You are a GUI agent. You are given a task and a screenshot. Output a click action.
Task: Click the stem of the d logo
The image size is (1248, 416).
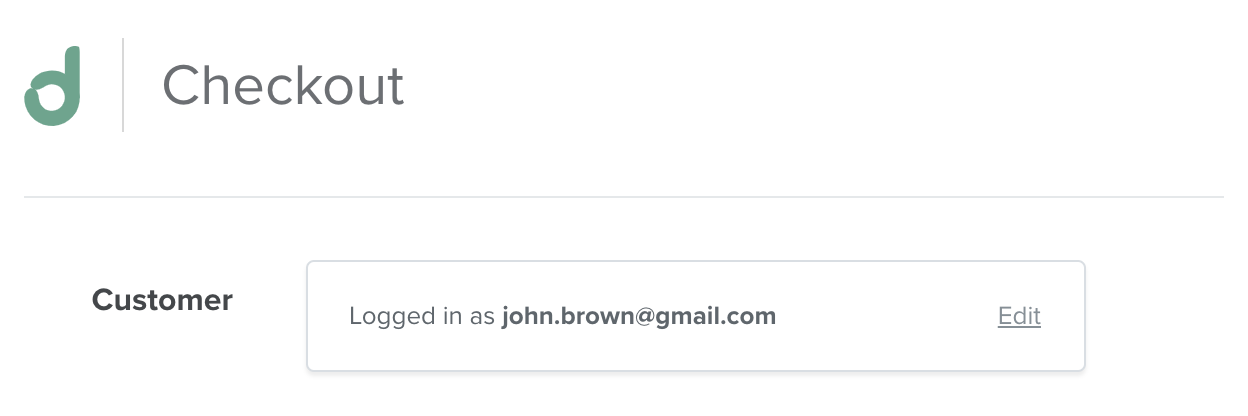[71, 75]
